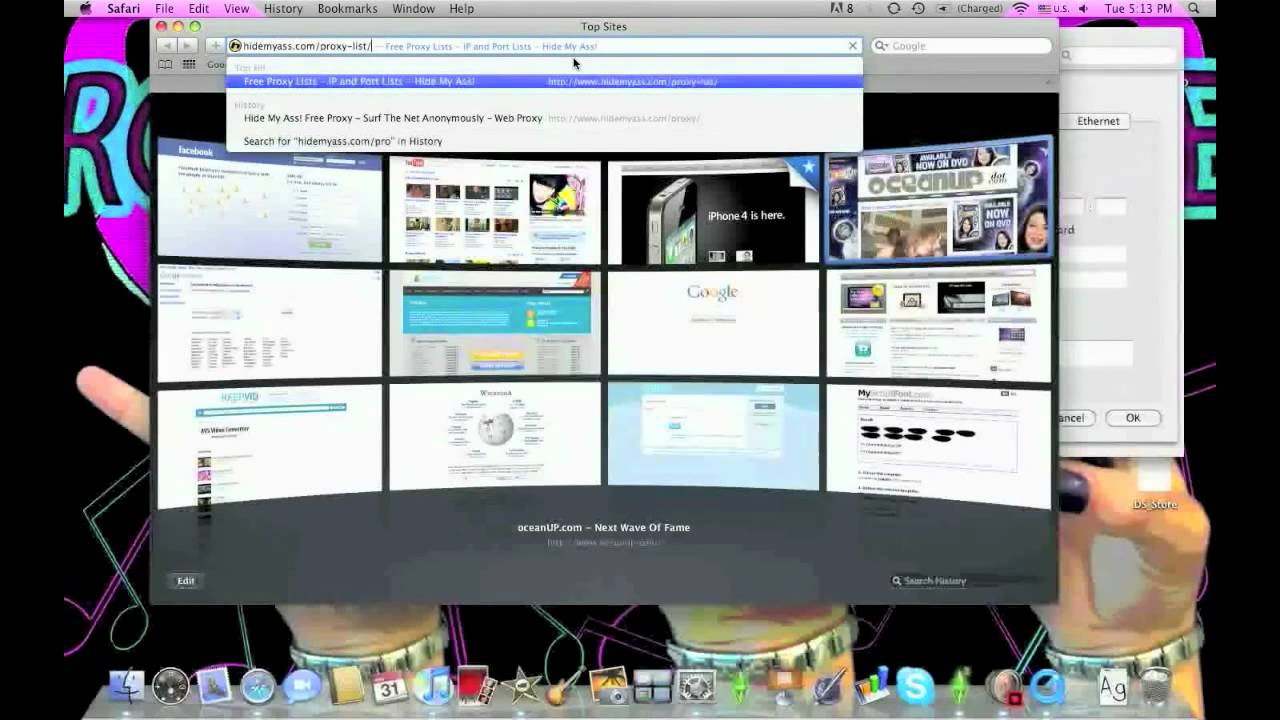Click the Edit button in Top Sites
This screenshot has width=1280, height=720.
click(x=186, y=581)
